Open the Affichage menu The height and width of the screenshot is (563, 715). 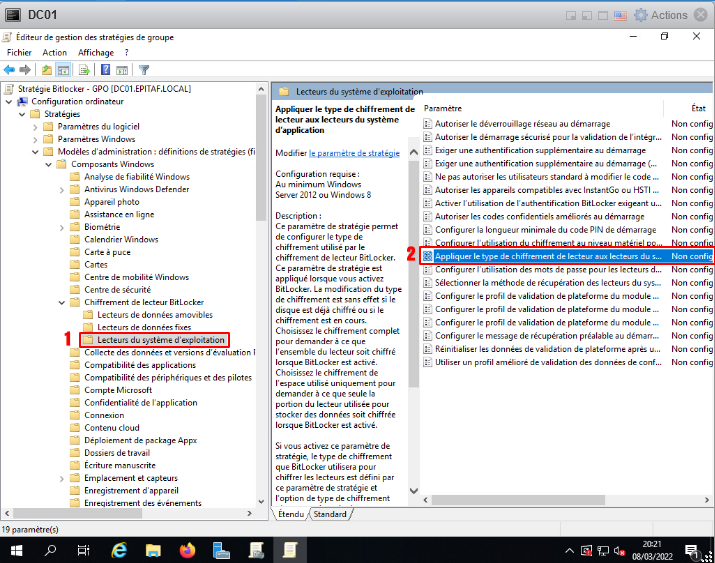(x=96, y=52)
